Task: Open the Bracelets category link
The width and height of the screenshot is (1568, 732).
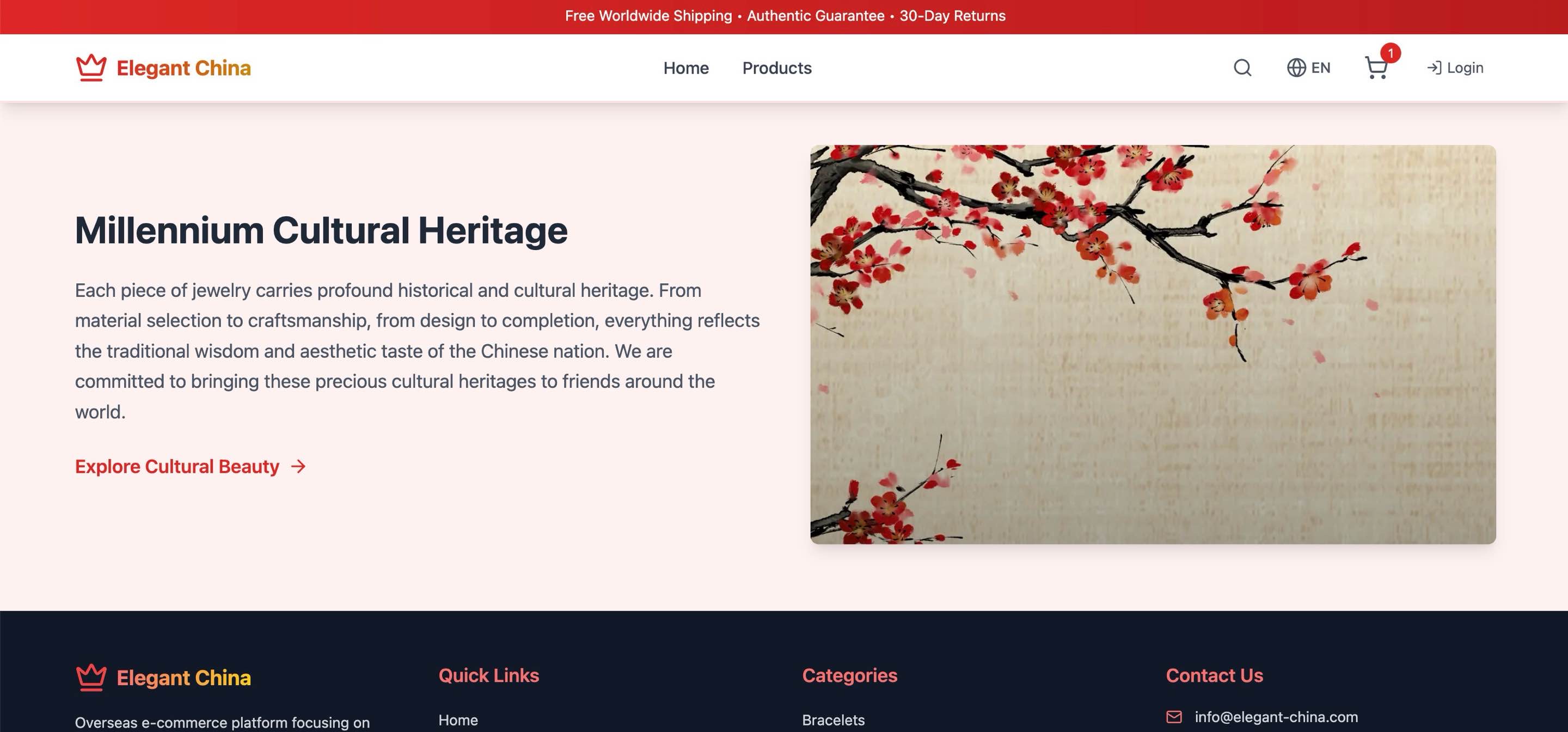Action: click(x=834, y=720)
